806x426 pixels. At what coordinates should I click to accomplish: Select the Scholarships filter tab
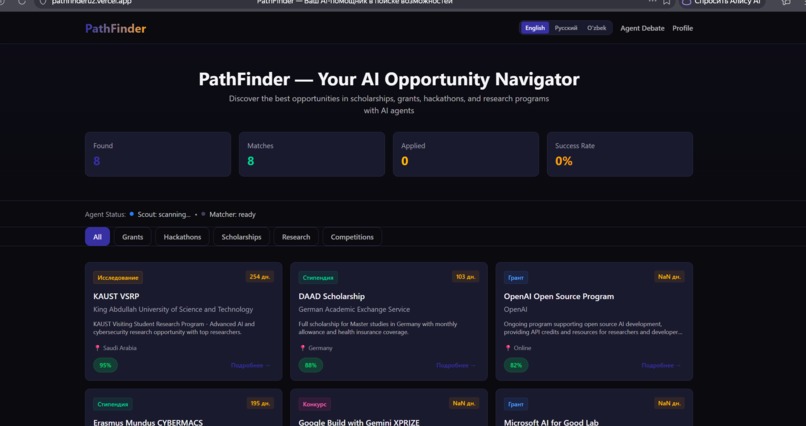(241, 237)
